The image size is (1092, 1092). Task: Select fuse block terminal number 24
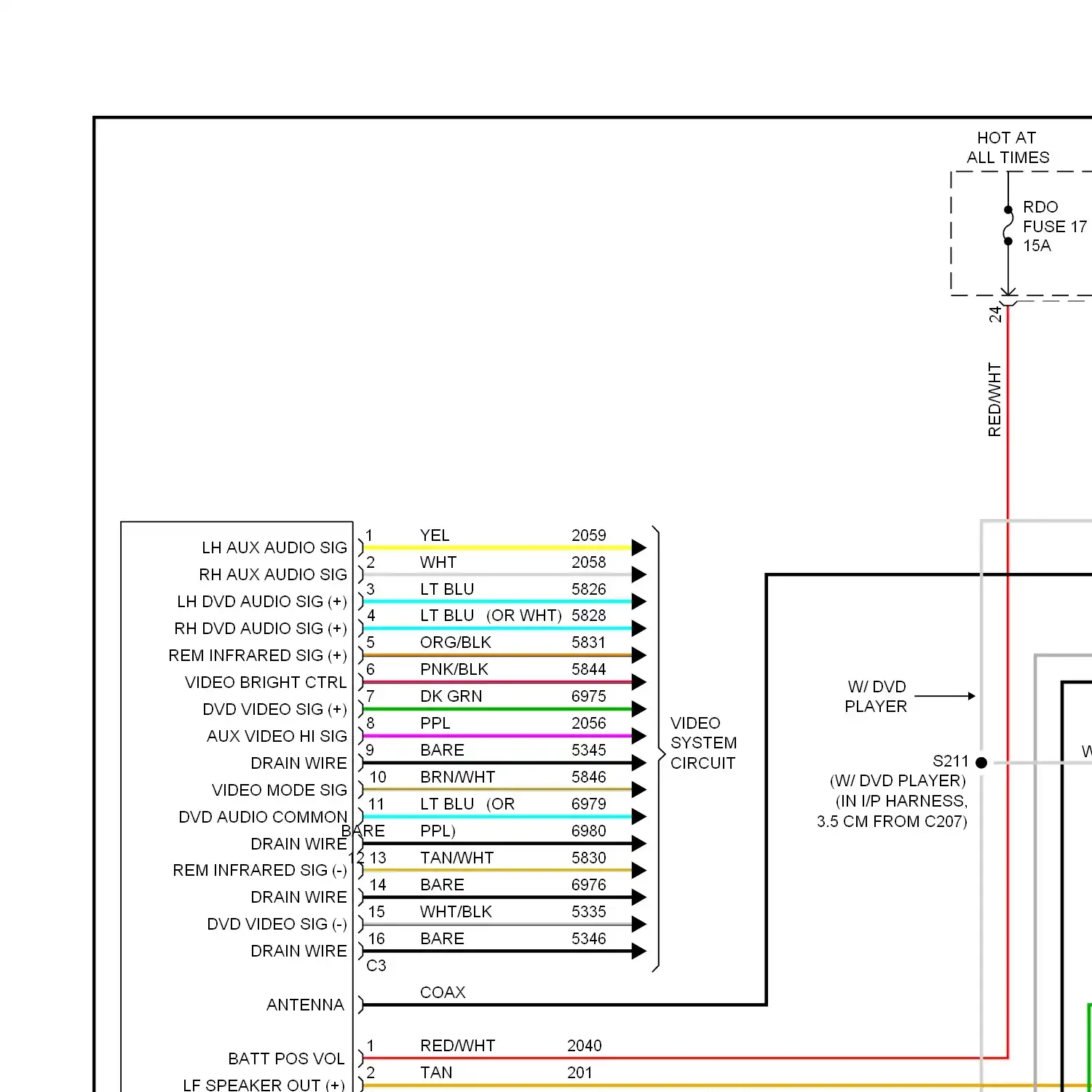pyautogui.click(x=995, y=314)
